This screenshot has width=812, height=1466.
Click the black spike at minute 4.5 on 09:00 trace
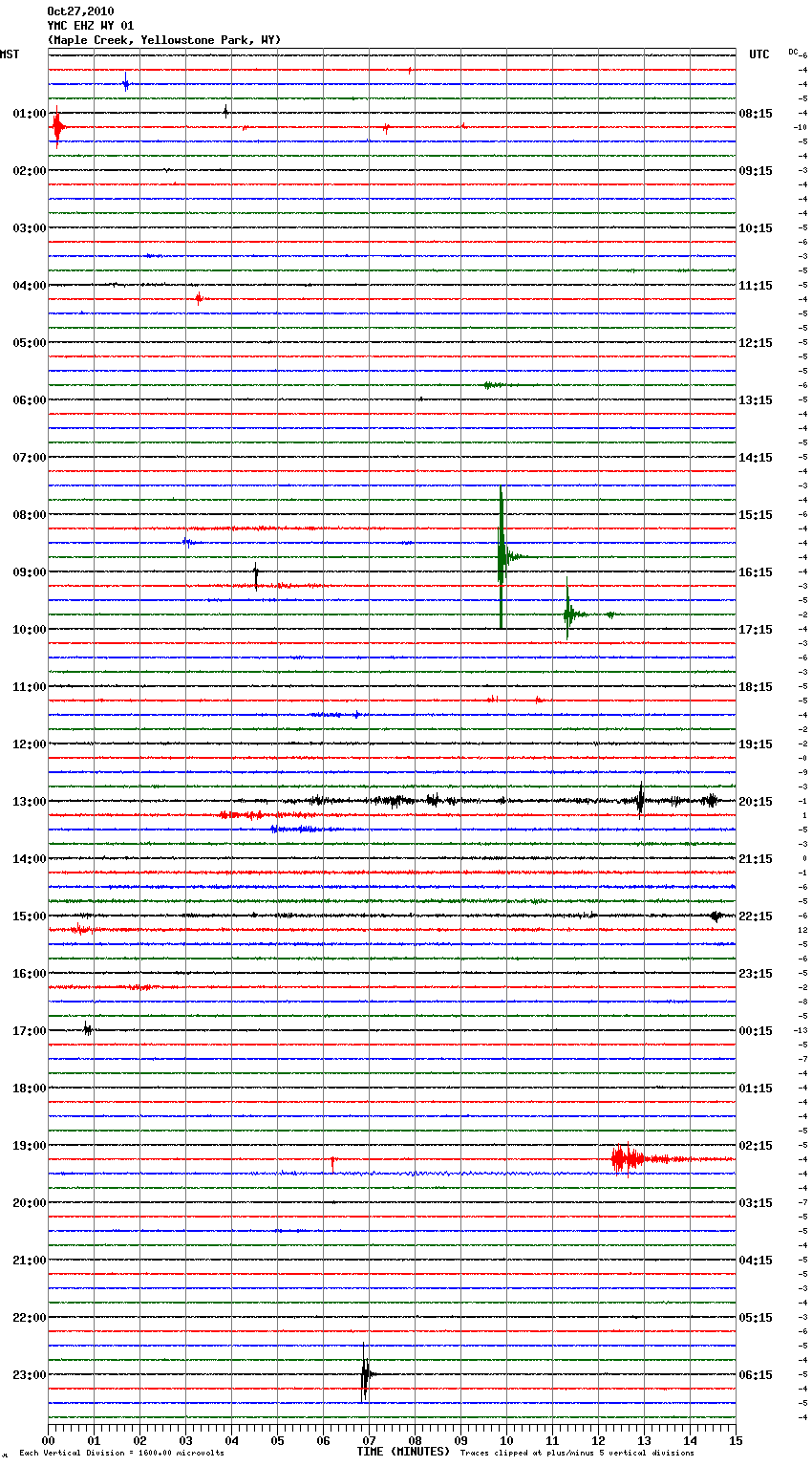(256, 576)
